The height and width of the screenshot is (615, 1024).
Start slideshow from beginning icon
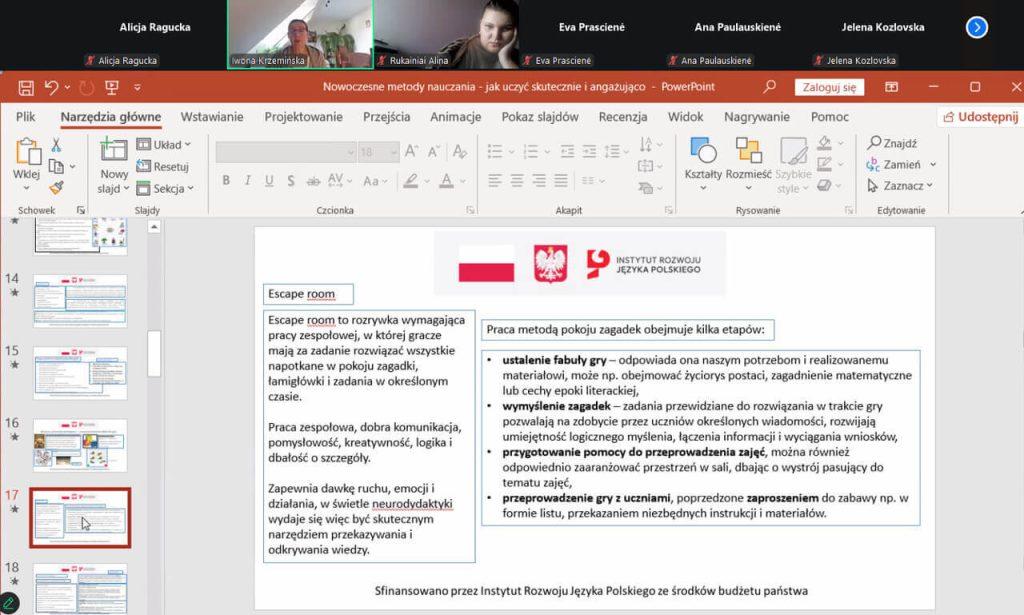coord(111,87)
